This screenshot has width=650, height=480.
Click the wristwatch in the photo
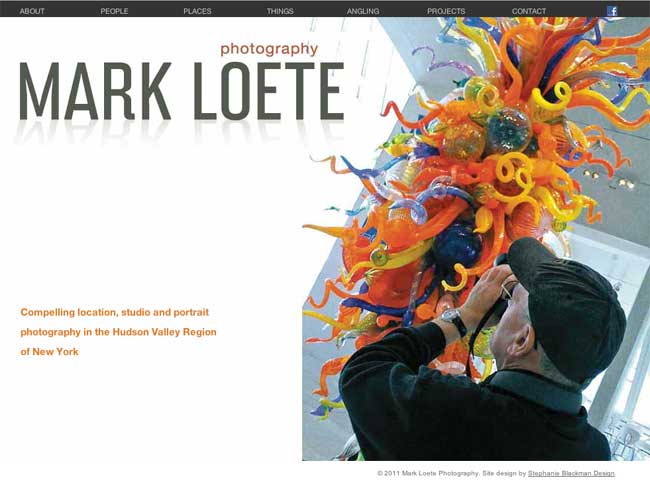pos(454,320)
